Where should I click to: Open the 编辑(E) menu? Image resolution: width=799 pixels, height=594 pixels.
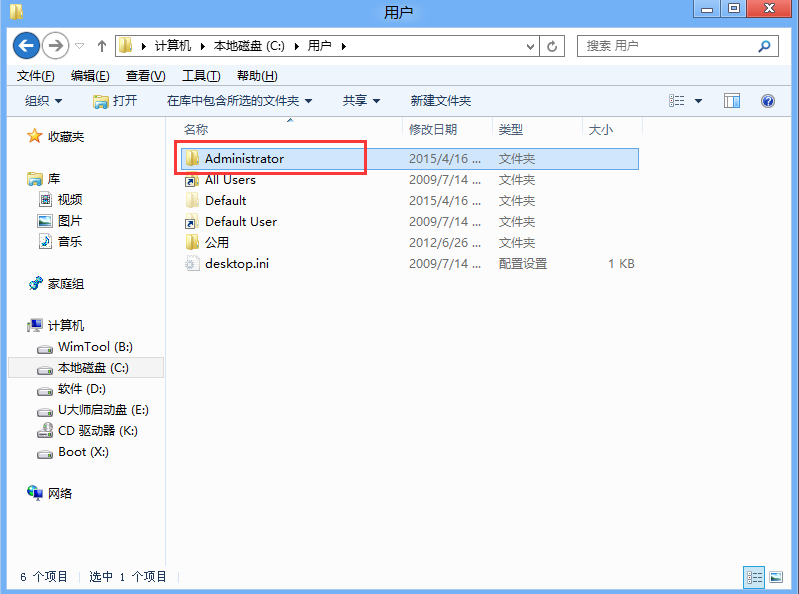[x=90, y=76]
